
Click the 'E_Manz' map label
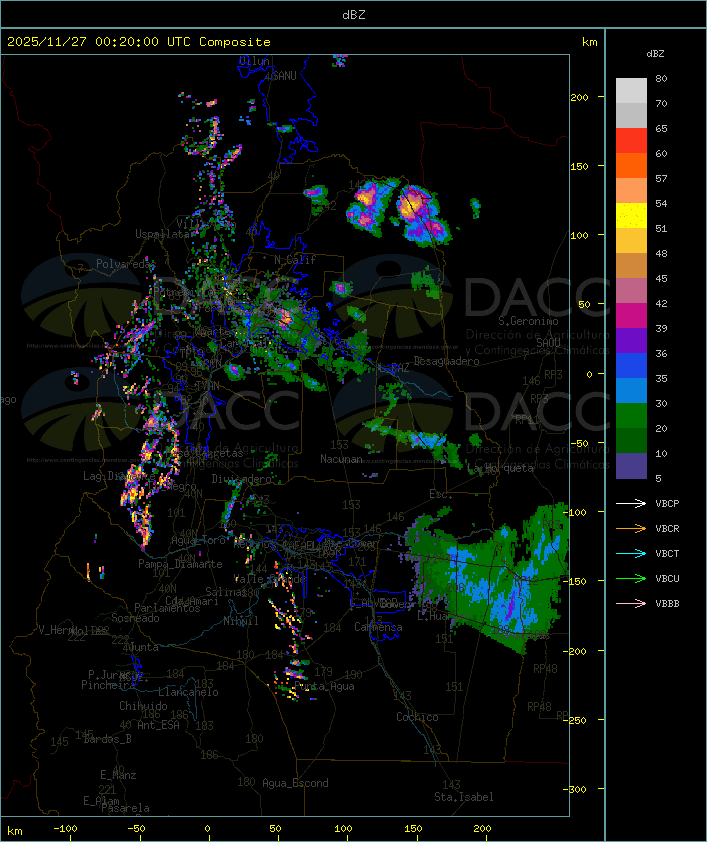click(x=118, y=775)
